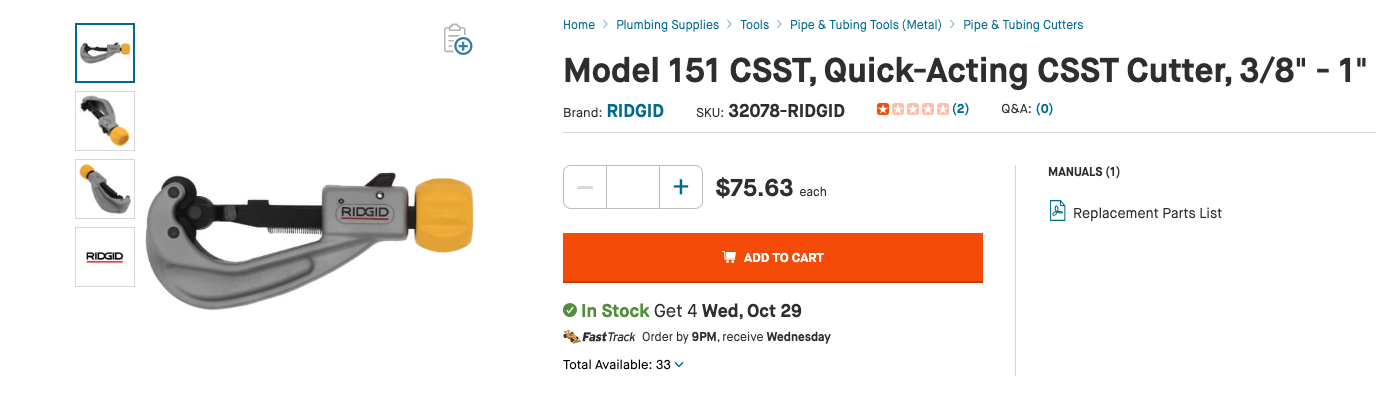Click the cart icon in Add to Cart
The height and width of the screenshot is (407, 1376).
pos(729,257)
